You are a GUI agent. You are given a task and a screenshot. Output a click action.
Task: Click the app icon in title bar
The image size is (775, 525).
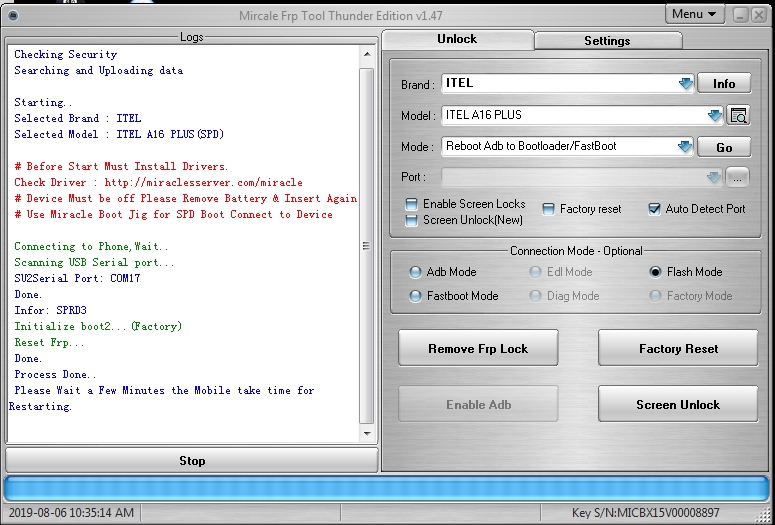pos(13,15)
